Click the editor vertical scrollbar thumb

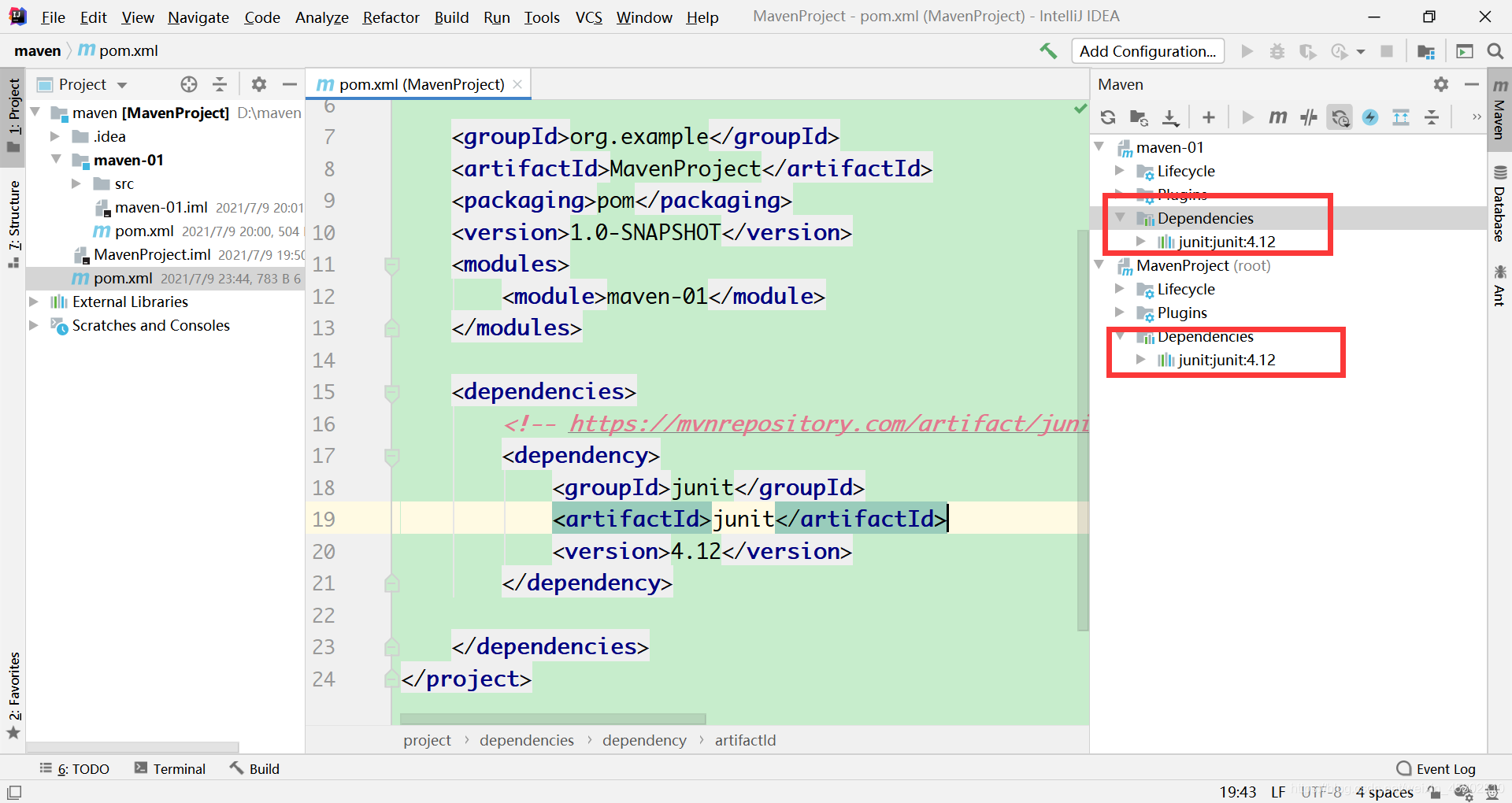click(x=1083, y=429)
